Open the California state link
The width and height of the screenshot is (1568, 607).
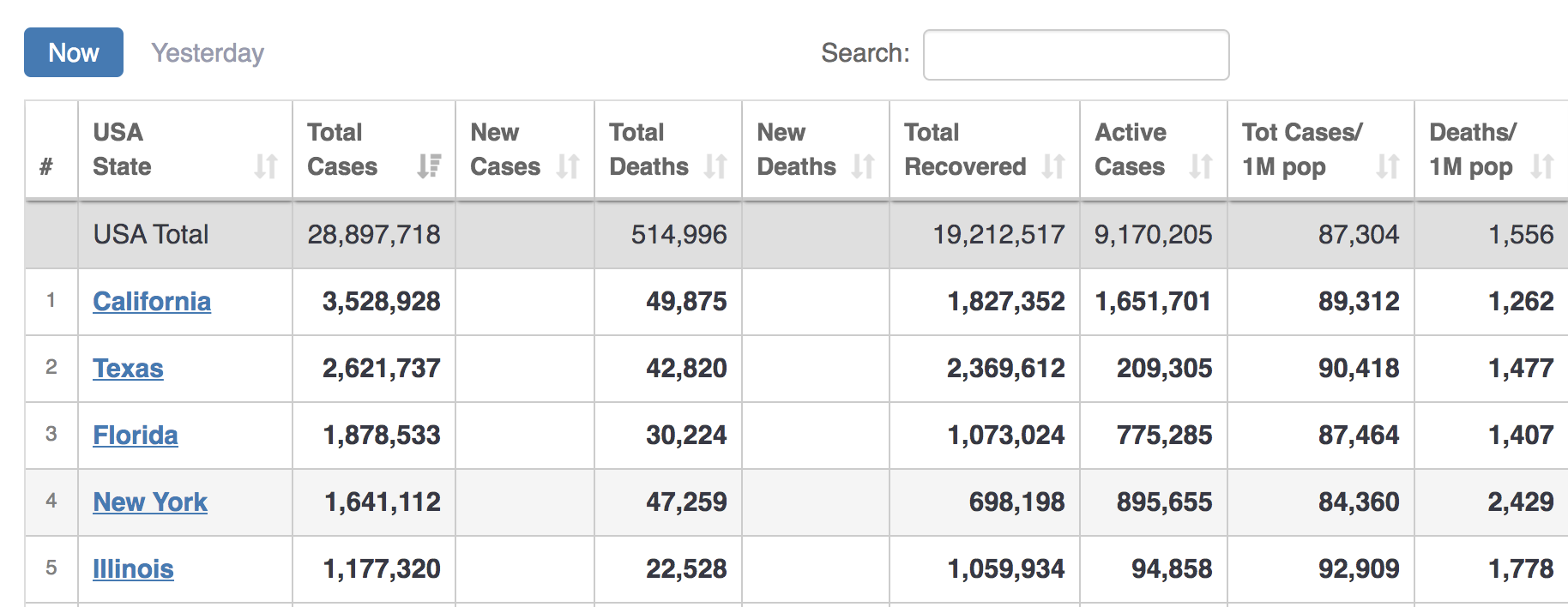click(x=152, y=302)
